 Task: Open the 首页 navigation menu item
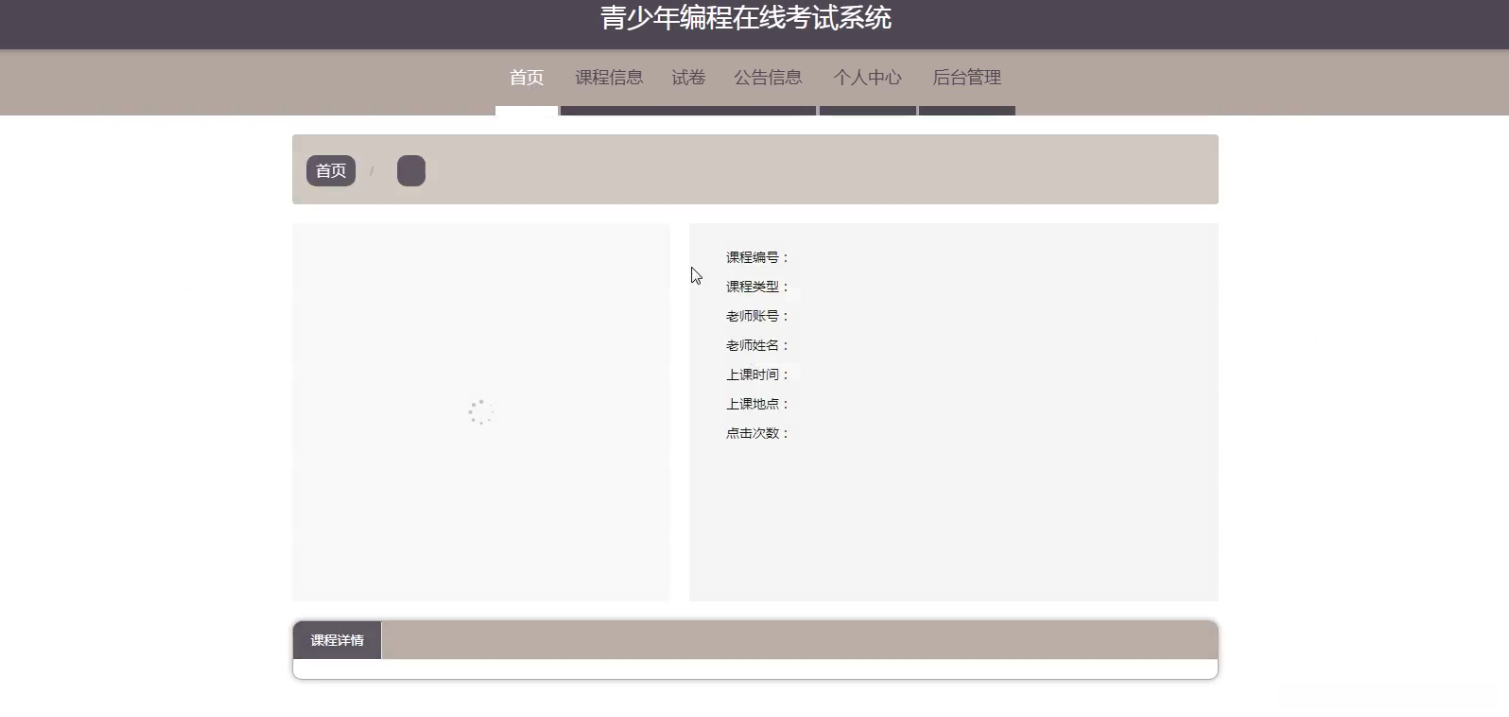coord(527,78)
